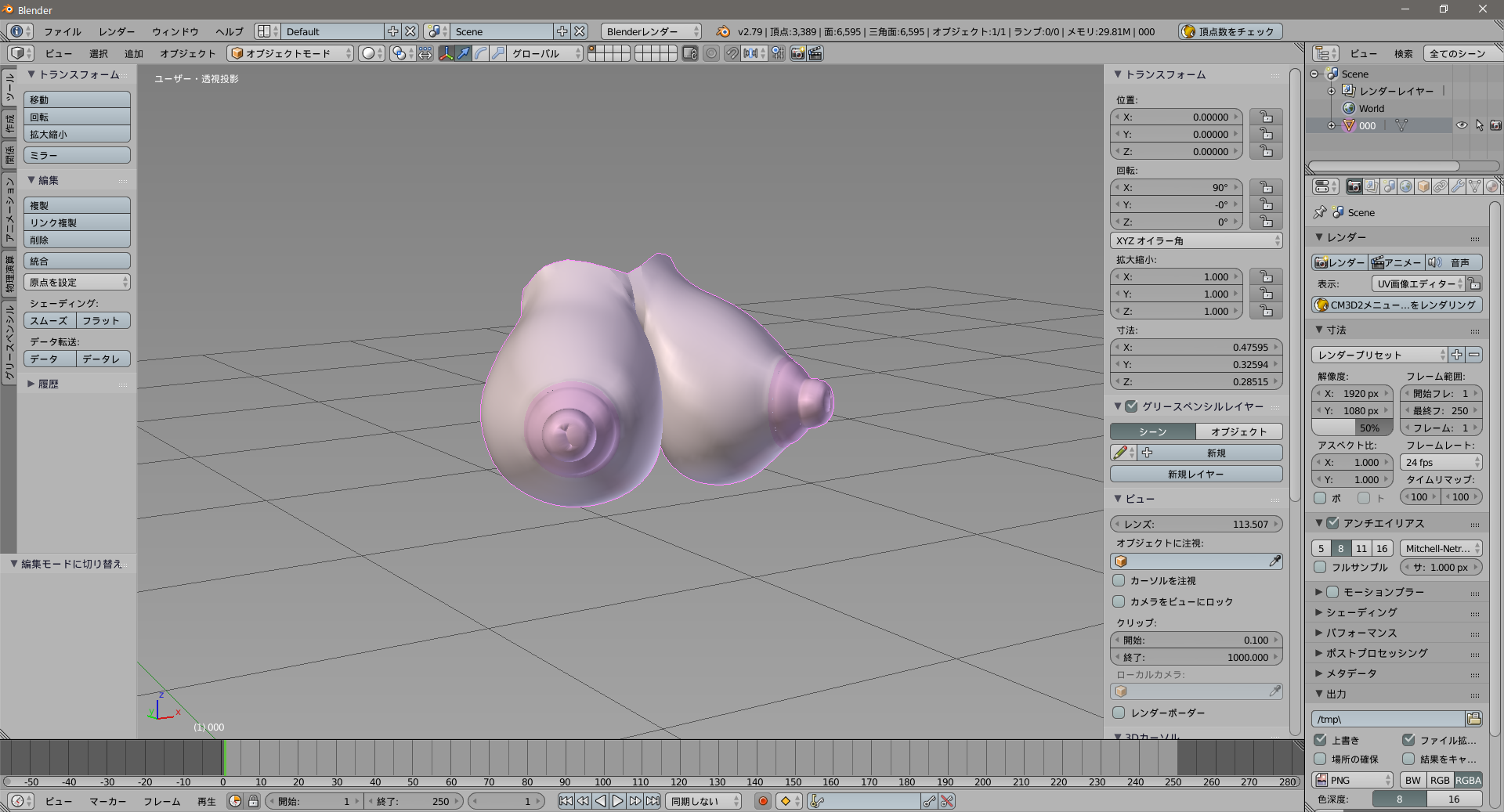Image resolution: width=1504 pixels, height=812 pixels.
Task: Open the ウィンドウ menu
Action: click(x=175, y=32)
